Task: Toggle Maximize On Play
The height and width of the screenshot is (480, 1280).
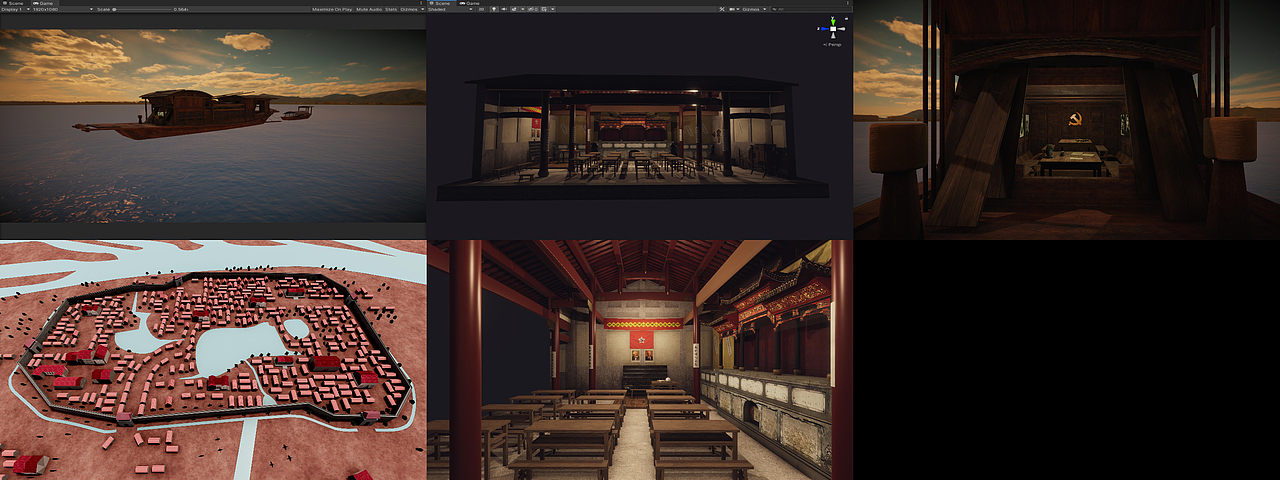Action: (331, 9)
